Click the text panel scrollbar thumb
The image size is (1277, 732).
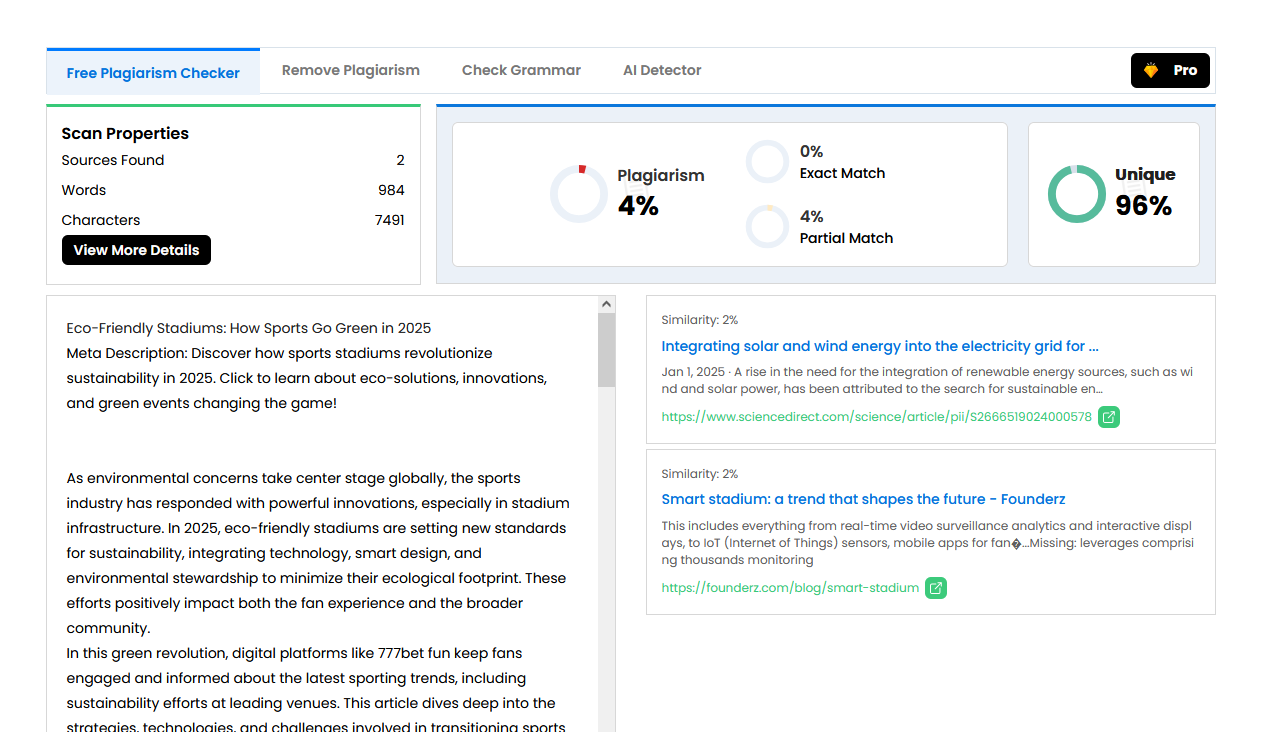(x=607, y=350)
